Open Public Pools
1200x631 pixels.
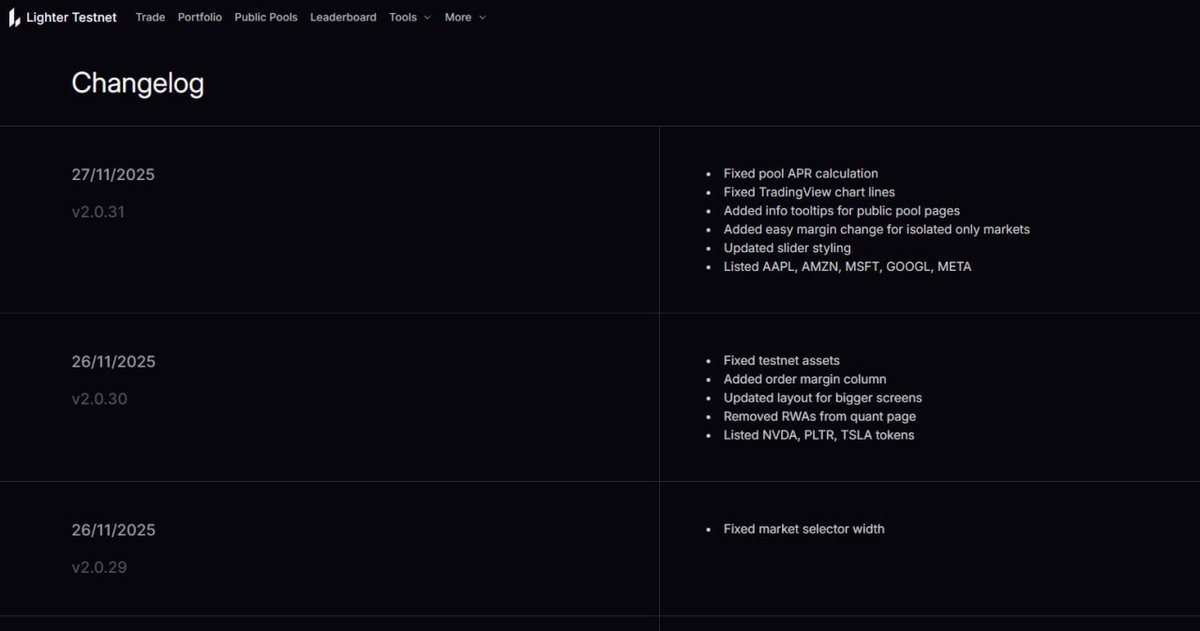(266, 17)
